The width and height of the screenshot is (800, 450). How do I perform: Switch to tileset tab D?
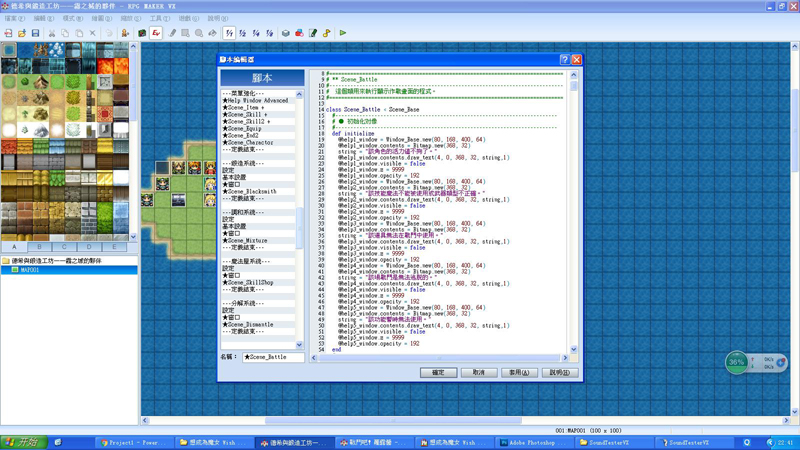[89, 247]
